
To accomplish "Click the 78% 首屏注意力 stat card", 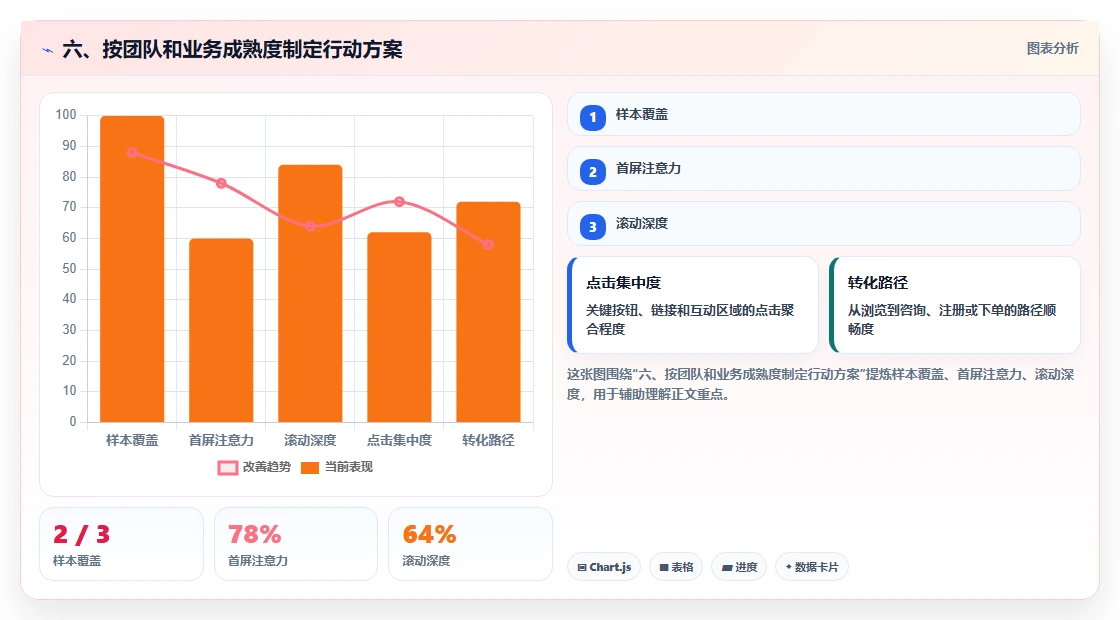I will (296, 544).
